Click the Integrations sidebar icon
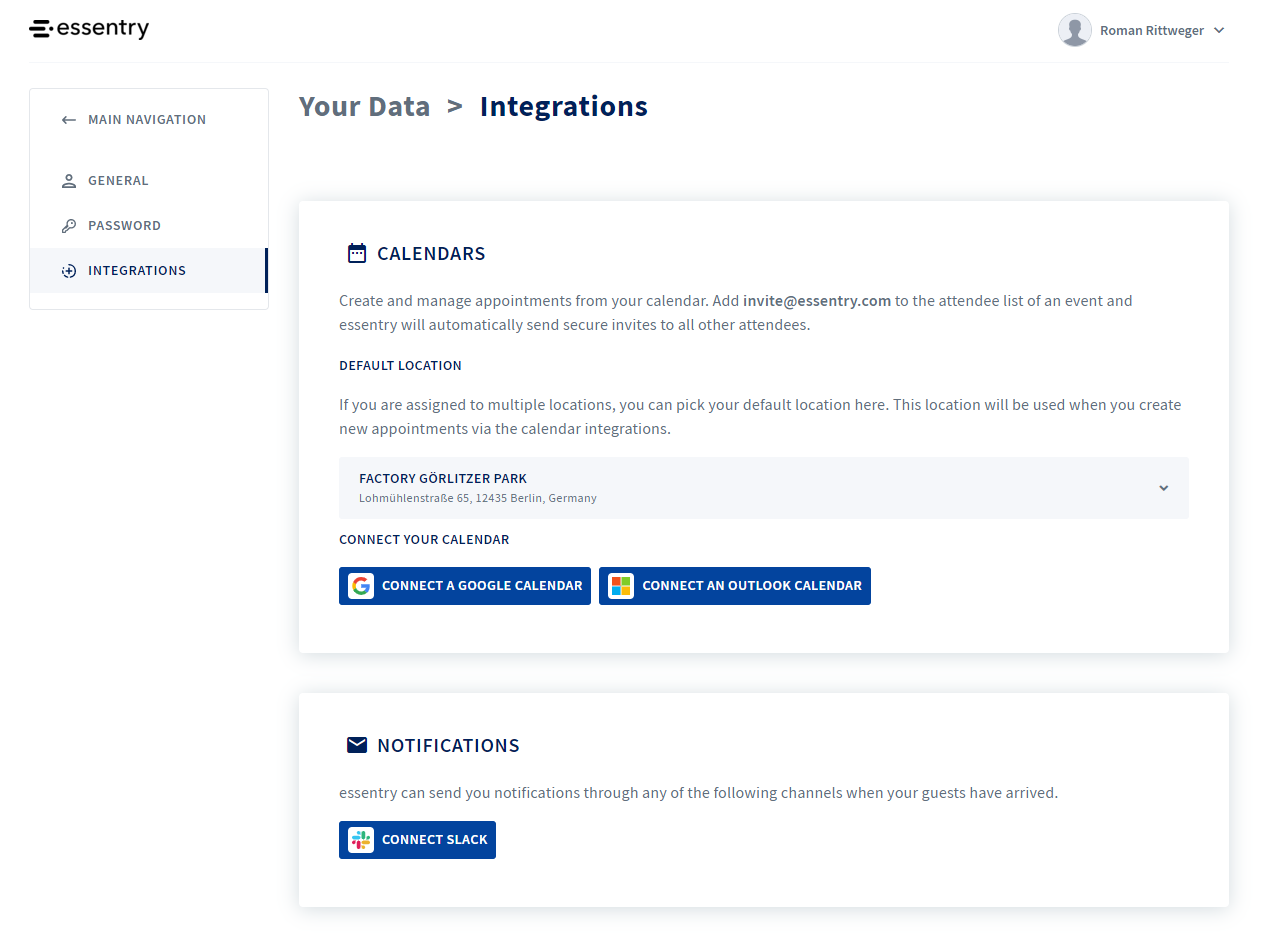1267x940 pixels. coord(69,271)
